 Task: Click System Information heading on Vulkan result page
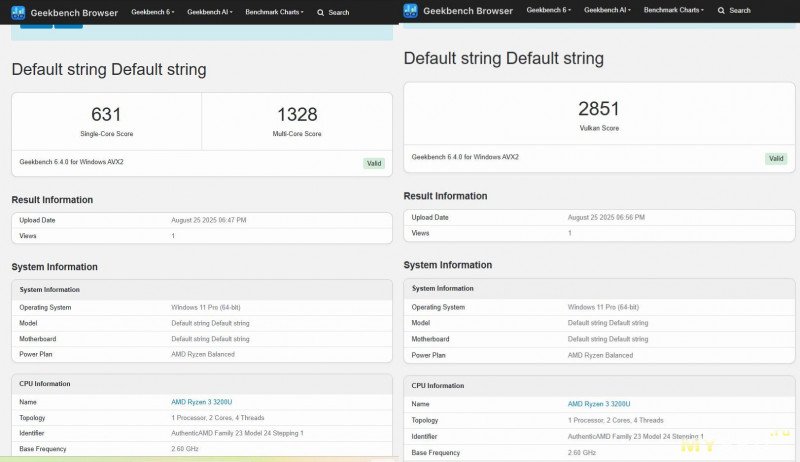click(x=448, y=265)
